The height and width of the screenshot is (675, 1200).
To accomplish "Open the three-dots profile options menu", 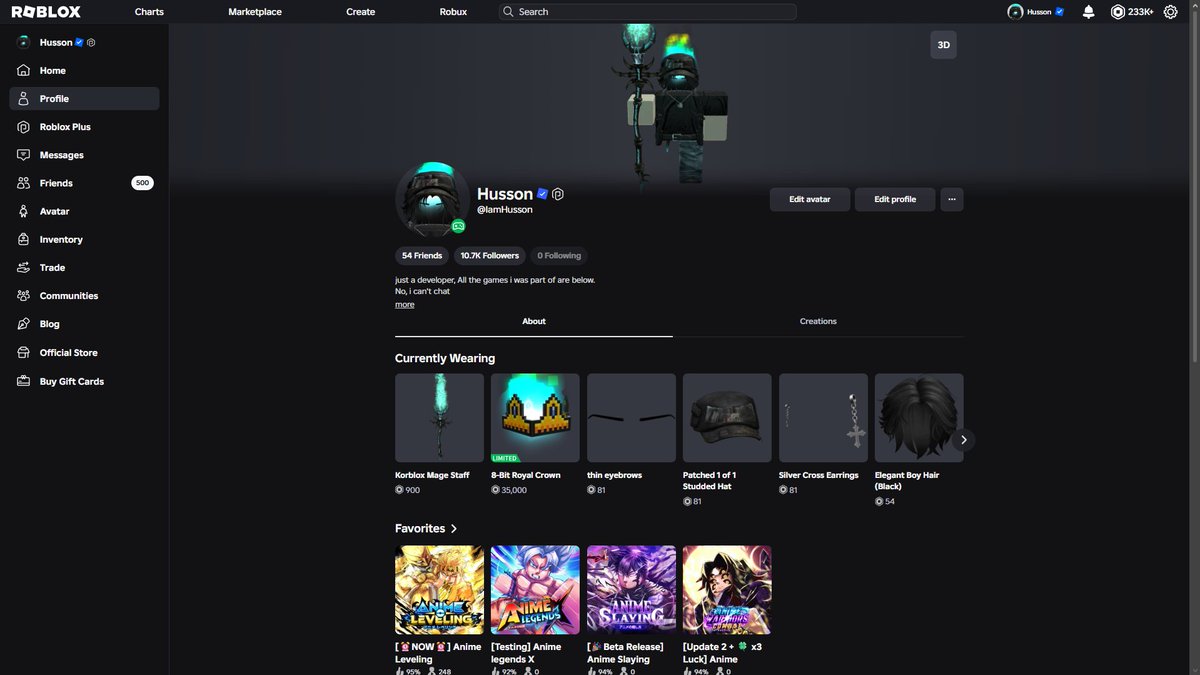I will 951,199.
